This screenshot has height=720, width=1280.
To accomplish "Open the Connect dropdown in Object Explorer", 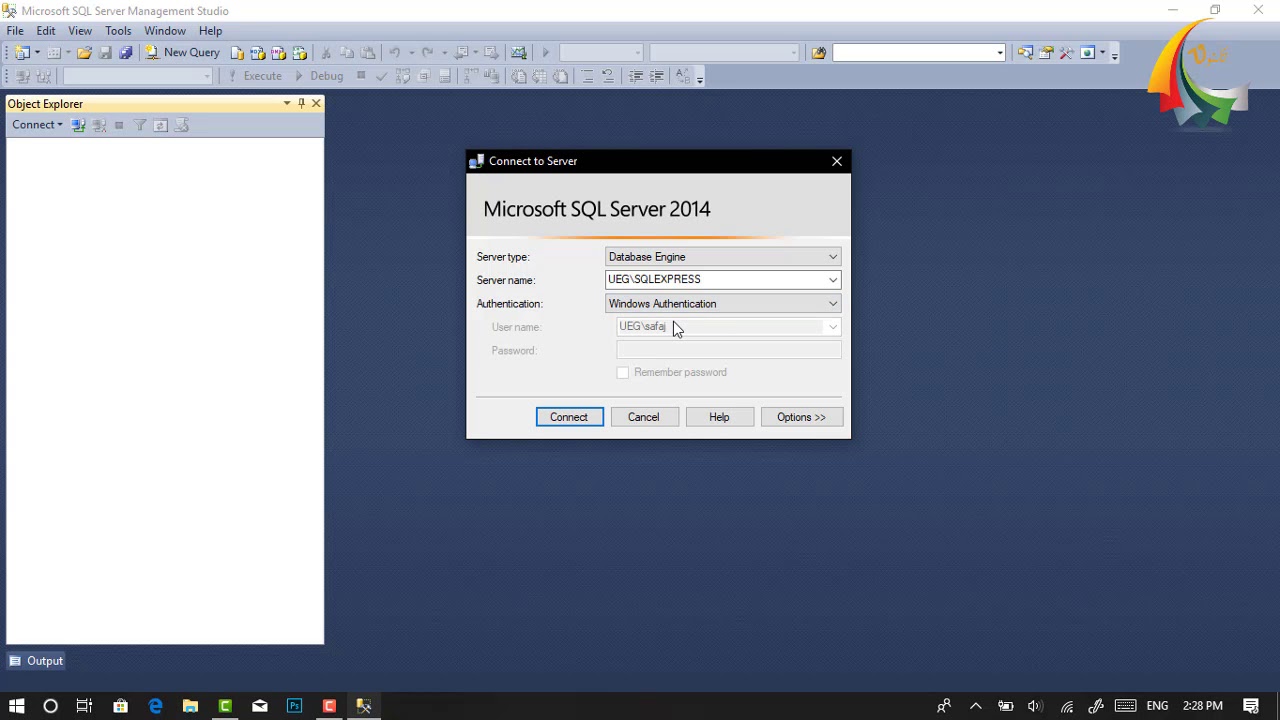I will point(37,125).
